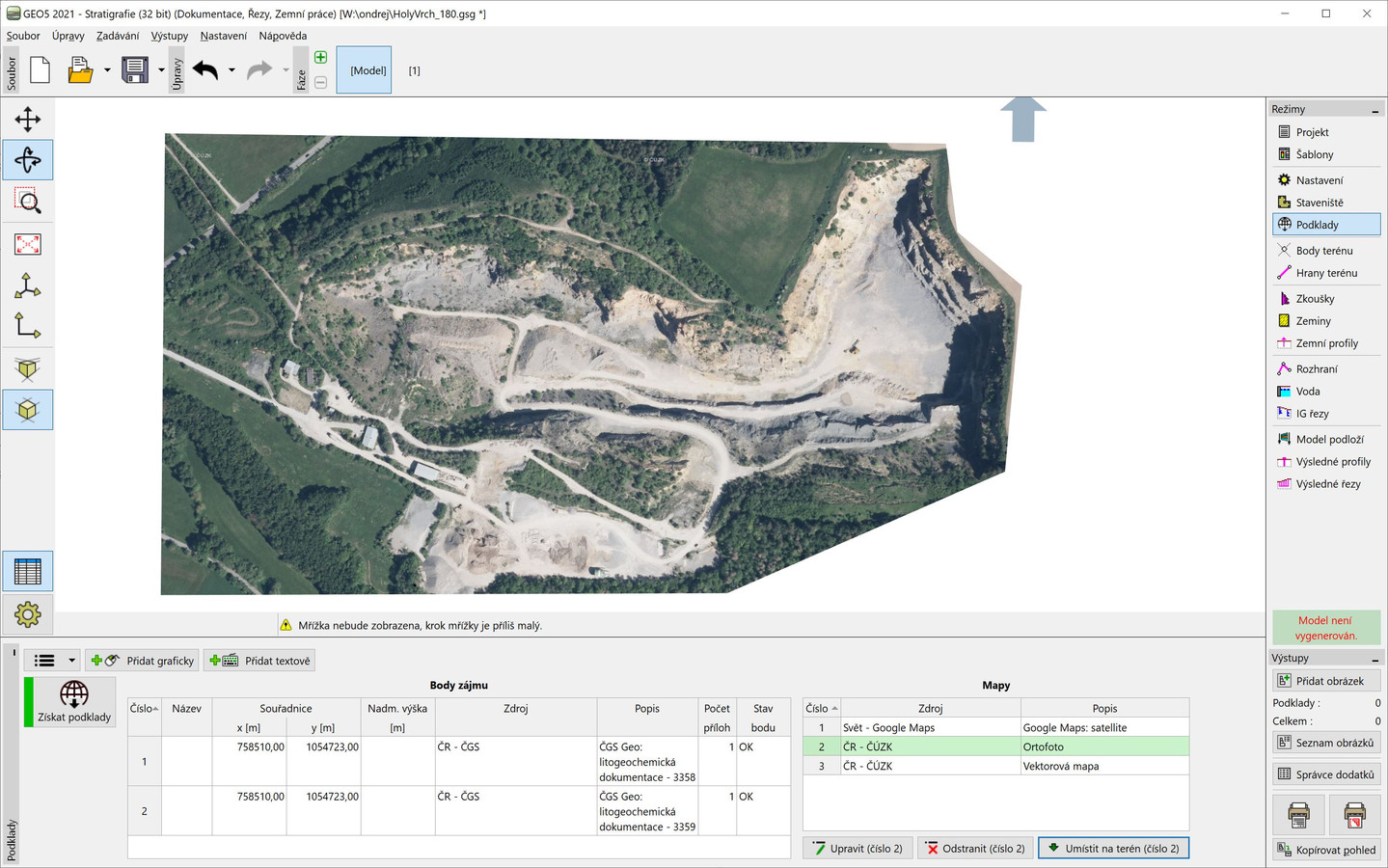The image size is (1388, 868).
Task: Click the Přidat graficky button
Action: (x=143, y=661)
